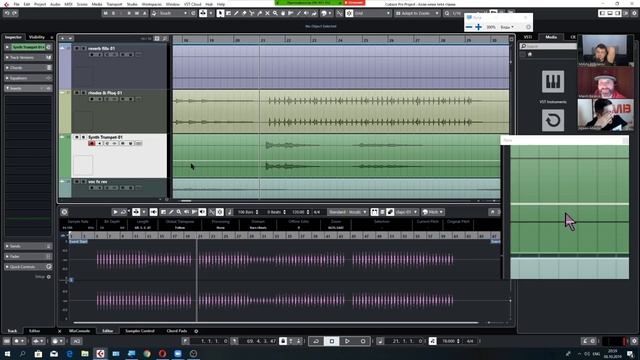The image size is (640, 360).
Task: Expand the Equalizers inspector section
Action: coord(28,78)
